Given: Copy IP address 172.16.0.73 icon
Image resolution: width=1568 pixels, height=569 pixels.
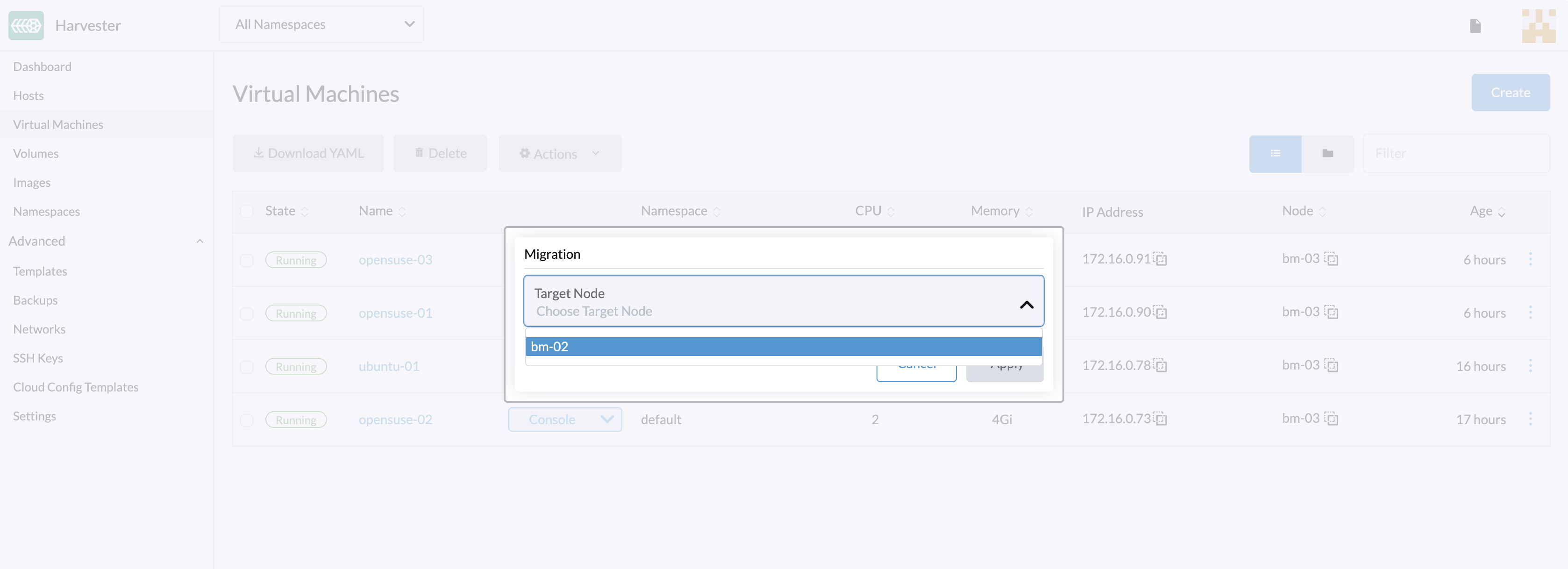Looking at the screenshot, I should (1160, 419).
